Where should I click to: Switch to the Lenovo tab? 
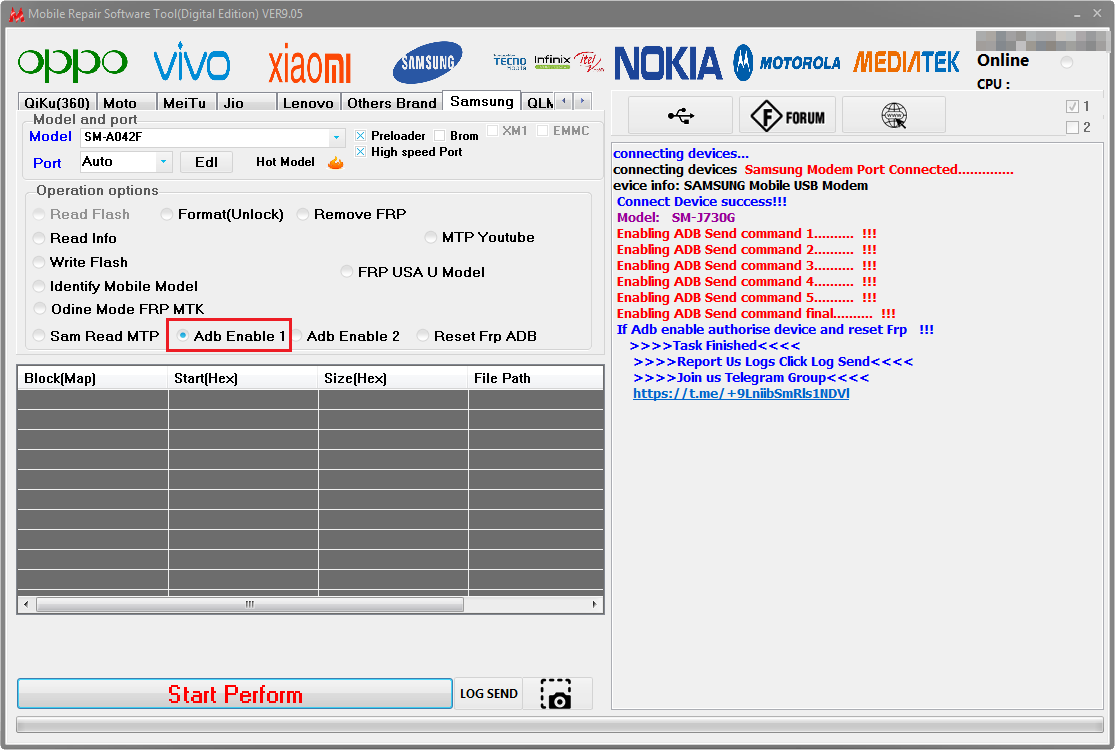[x=309, y=103]
